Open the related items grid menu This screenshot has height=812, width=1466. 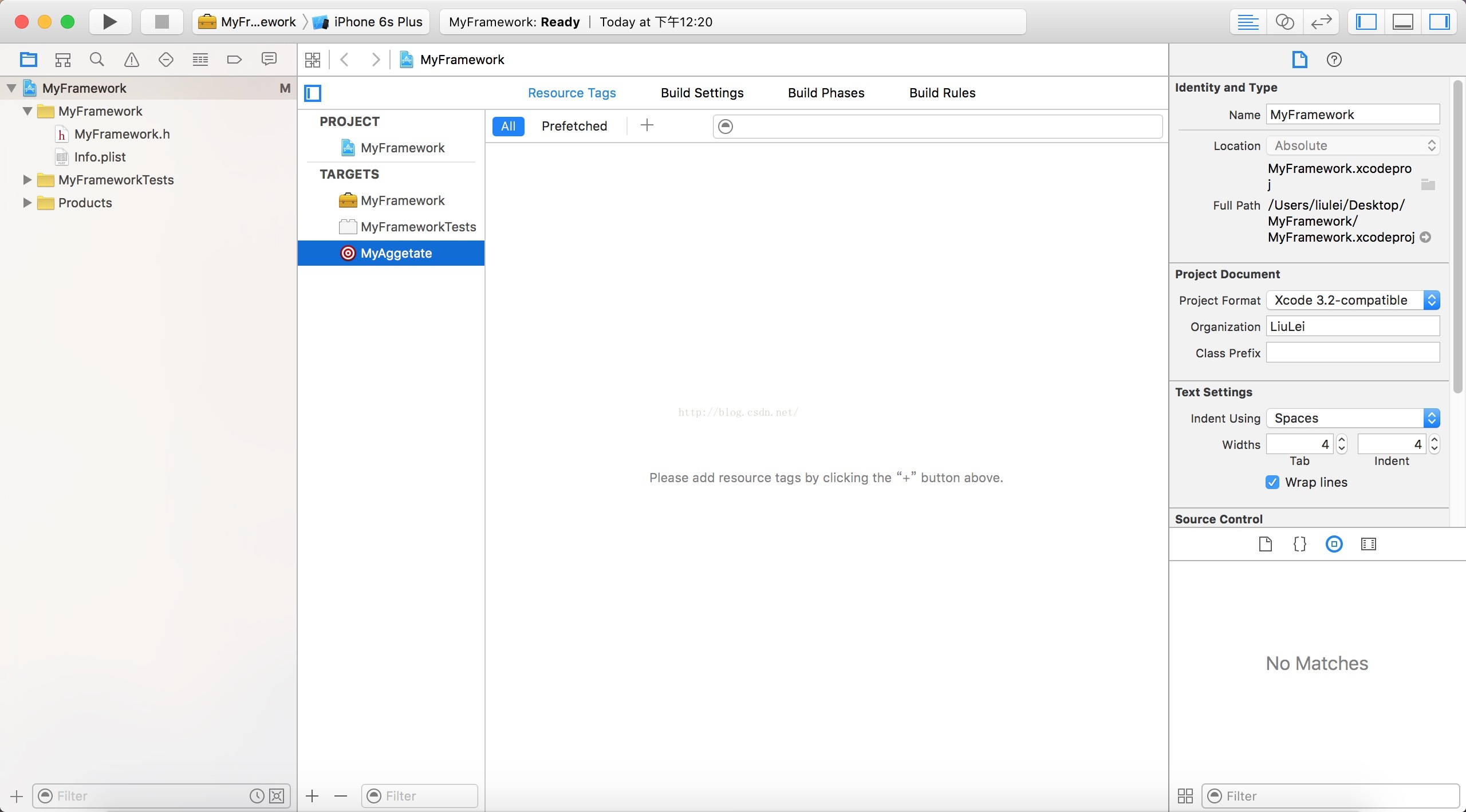(313, 60)
